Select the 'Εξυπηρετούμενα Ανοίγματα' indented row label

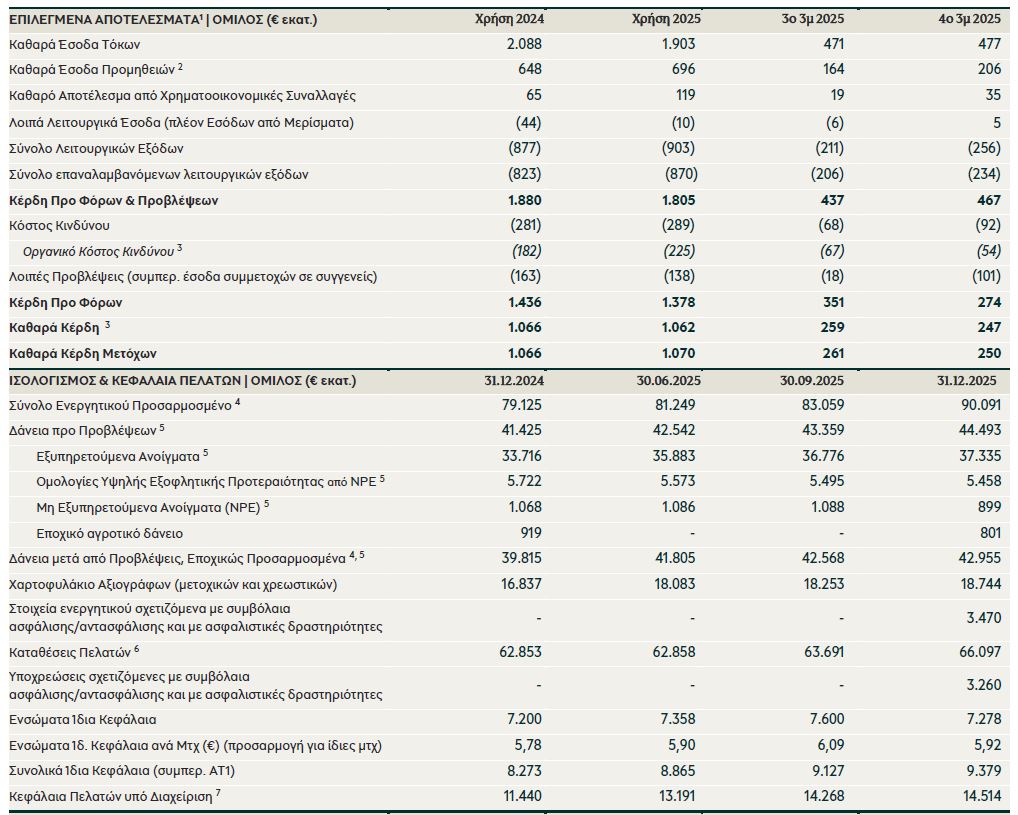point(118,456)
